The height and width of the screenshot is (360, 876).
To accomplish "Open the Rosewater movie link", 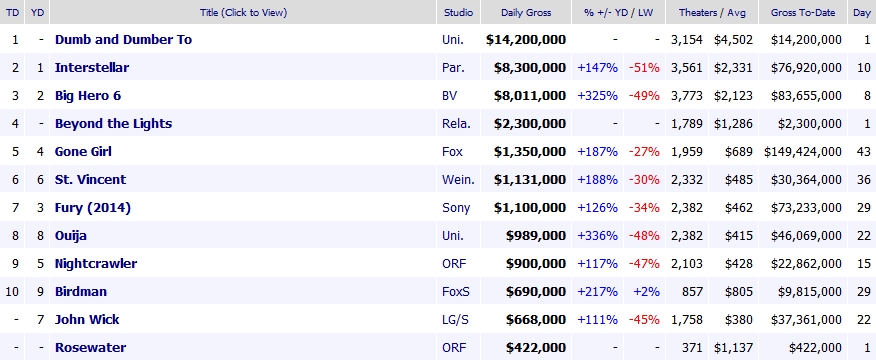I will (90, 347).
